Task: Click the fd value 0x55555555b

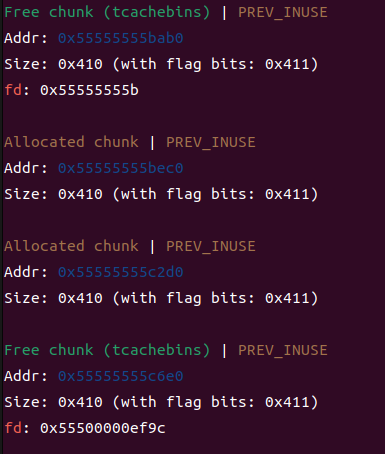Action: [89, 90]
